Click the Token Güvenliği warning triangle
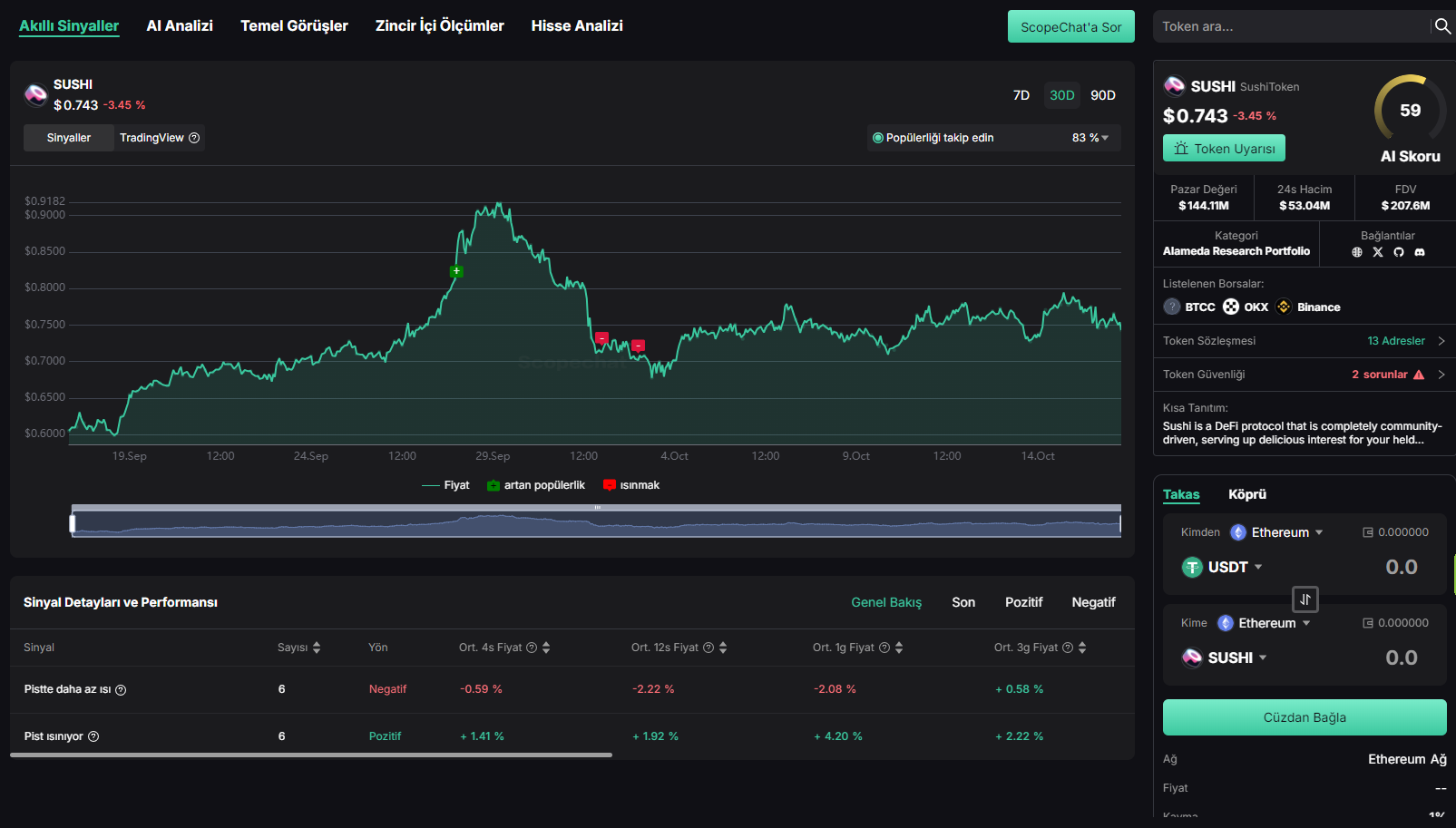This screenshot has width=1456, height=828. (1419, 375)
